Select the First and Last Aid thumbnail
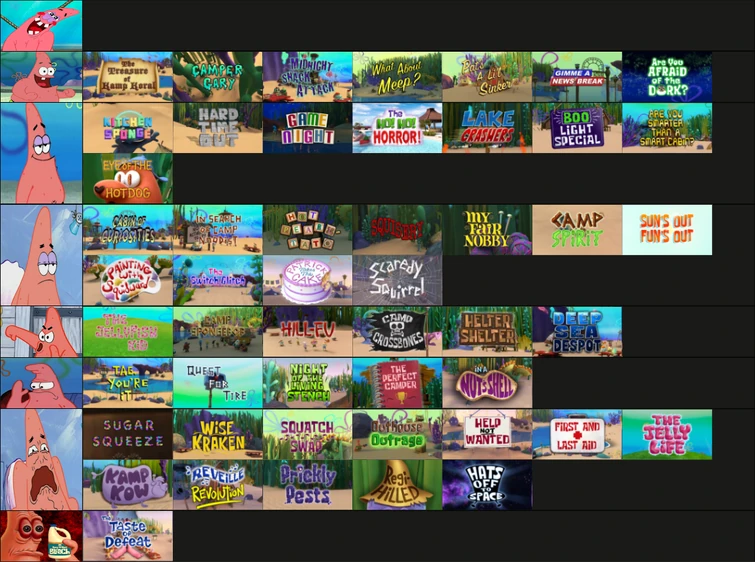The height and width of the screenshot is (562, 755). pyautogui.click(x=577, y=434)
